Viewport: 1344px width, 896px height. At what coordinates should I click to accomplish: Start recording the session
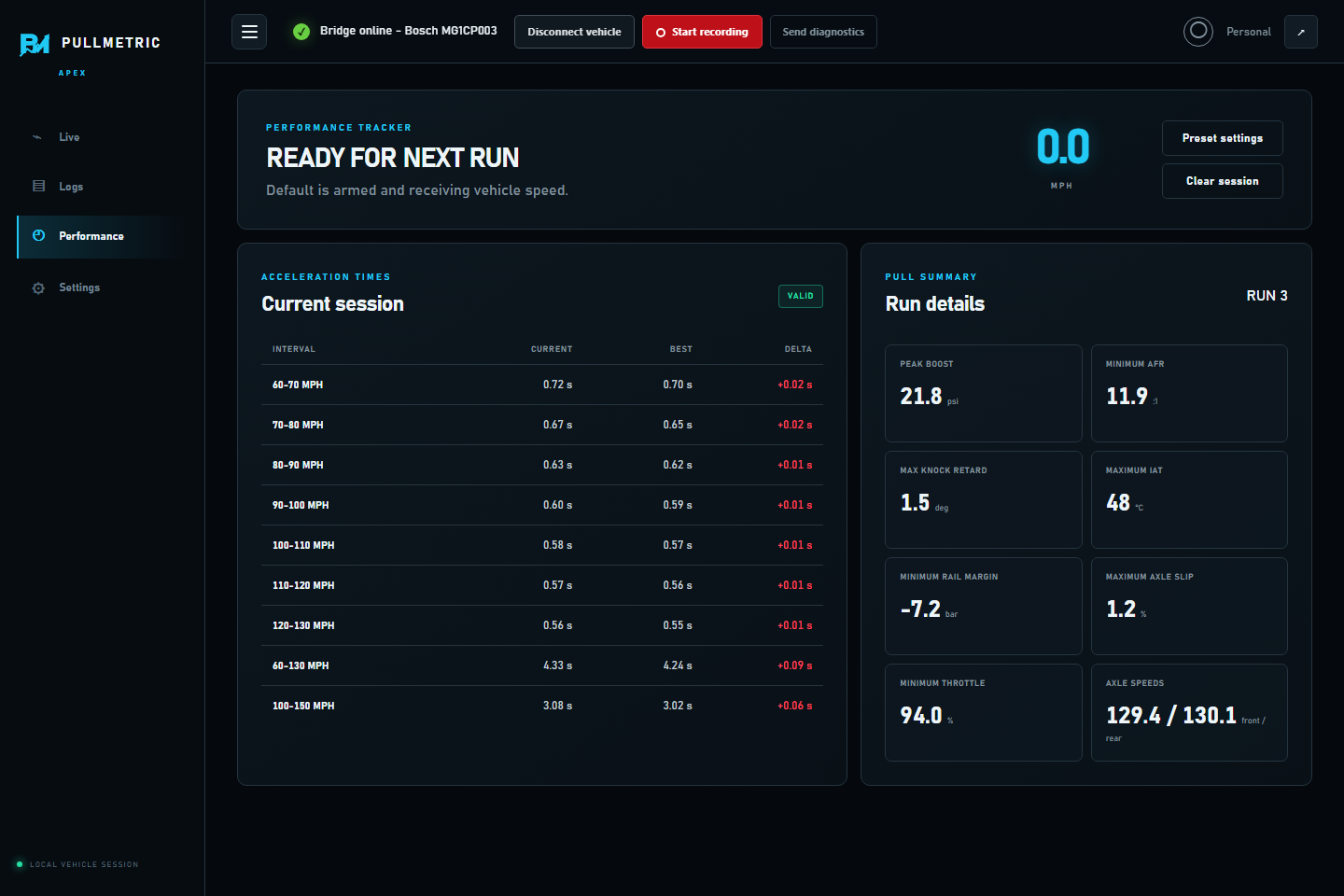coord(702,32)
